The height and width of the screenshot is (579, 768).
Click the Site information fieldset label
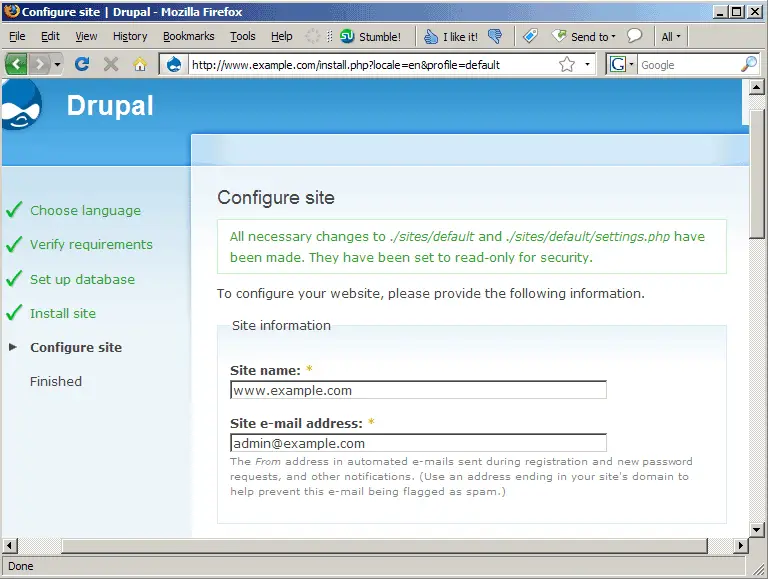[x=281, y=325]
